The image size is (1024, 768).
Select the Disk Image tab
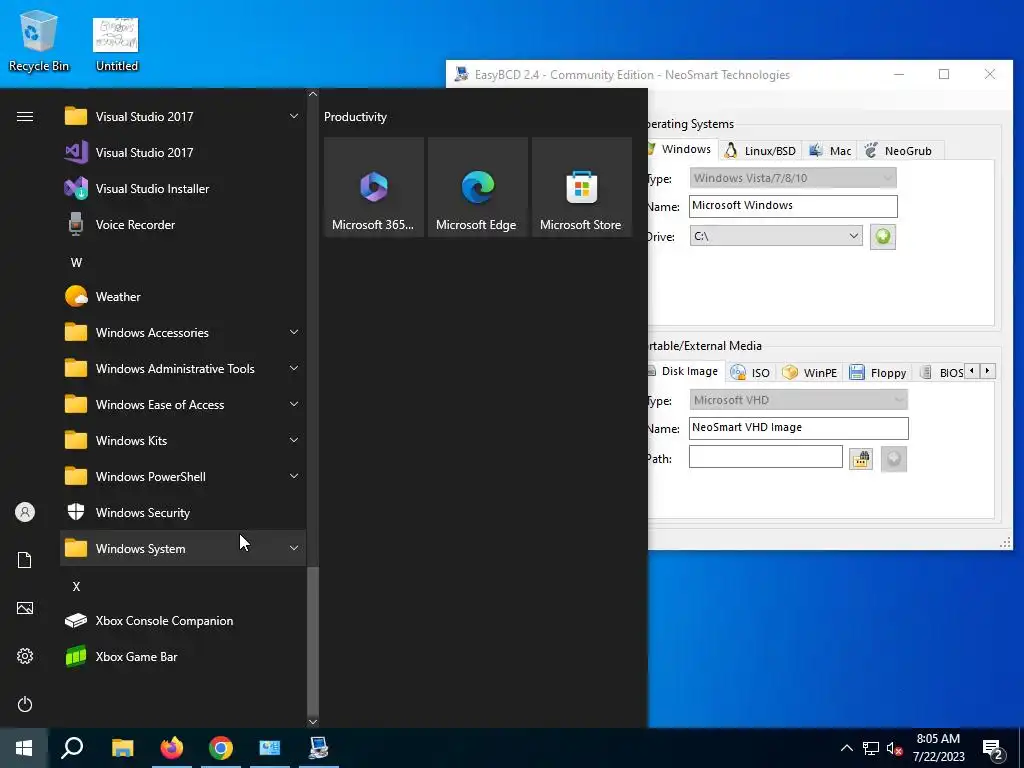coord(686,371)
